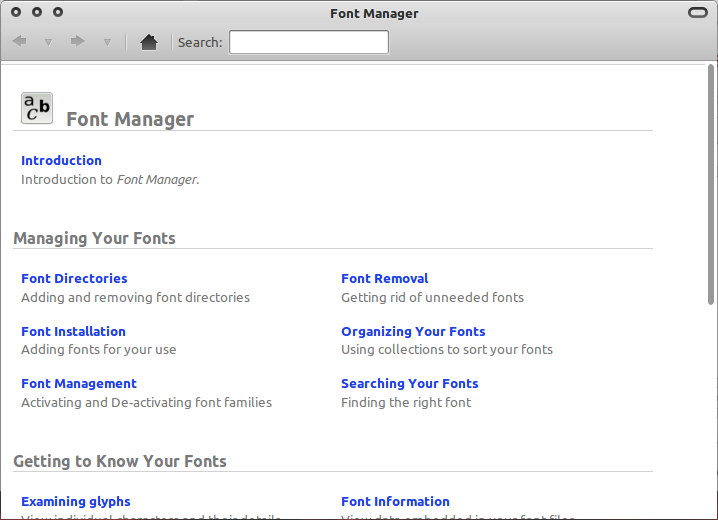This screenshot has height=520, width=718.
Task: Click text 'Introduction to Font Manager.'
Action: 110,179
